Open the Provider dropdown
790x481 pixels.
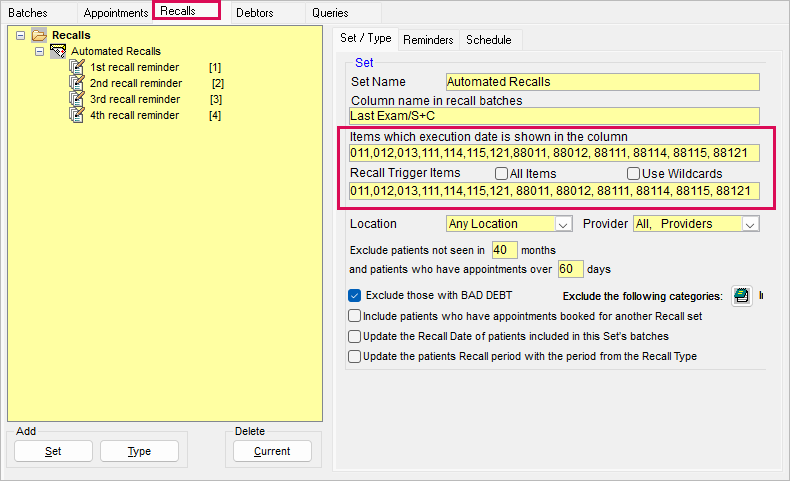pos(750,224)
